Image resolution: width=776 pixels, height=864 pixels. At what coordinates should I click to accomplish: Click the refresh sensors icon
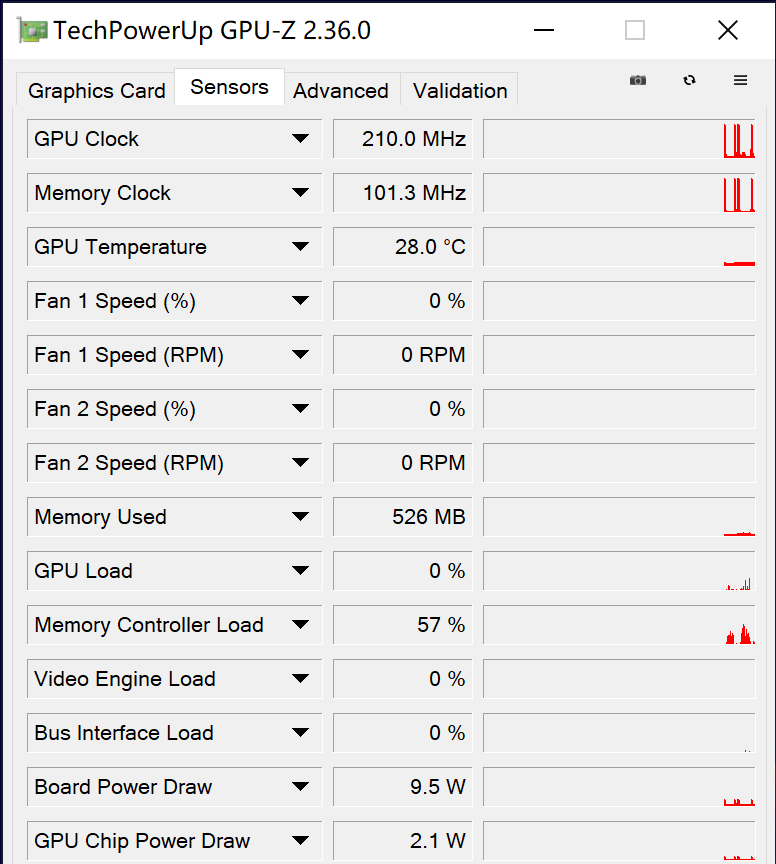point(690,80)
